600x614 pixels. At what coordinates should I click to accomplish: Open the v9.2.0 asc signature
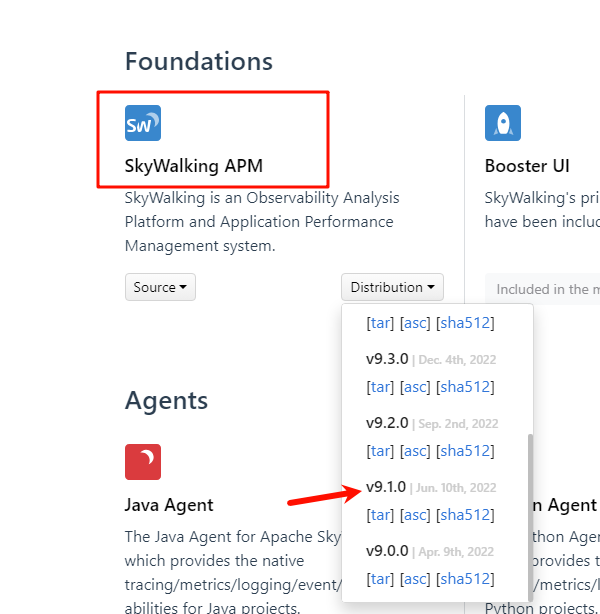pos(415,451)
